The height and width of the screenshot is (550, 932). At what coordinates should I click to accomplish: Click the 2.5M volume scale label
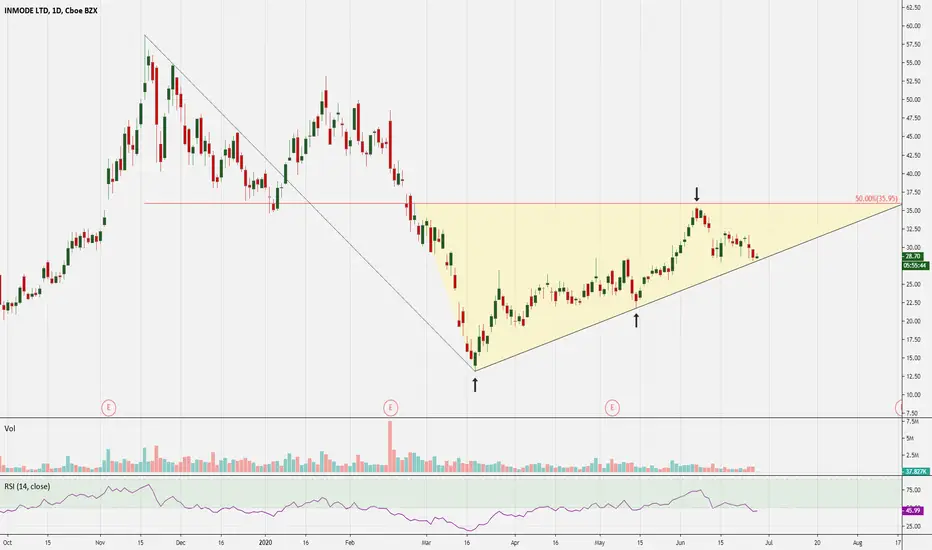point(912,455)
